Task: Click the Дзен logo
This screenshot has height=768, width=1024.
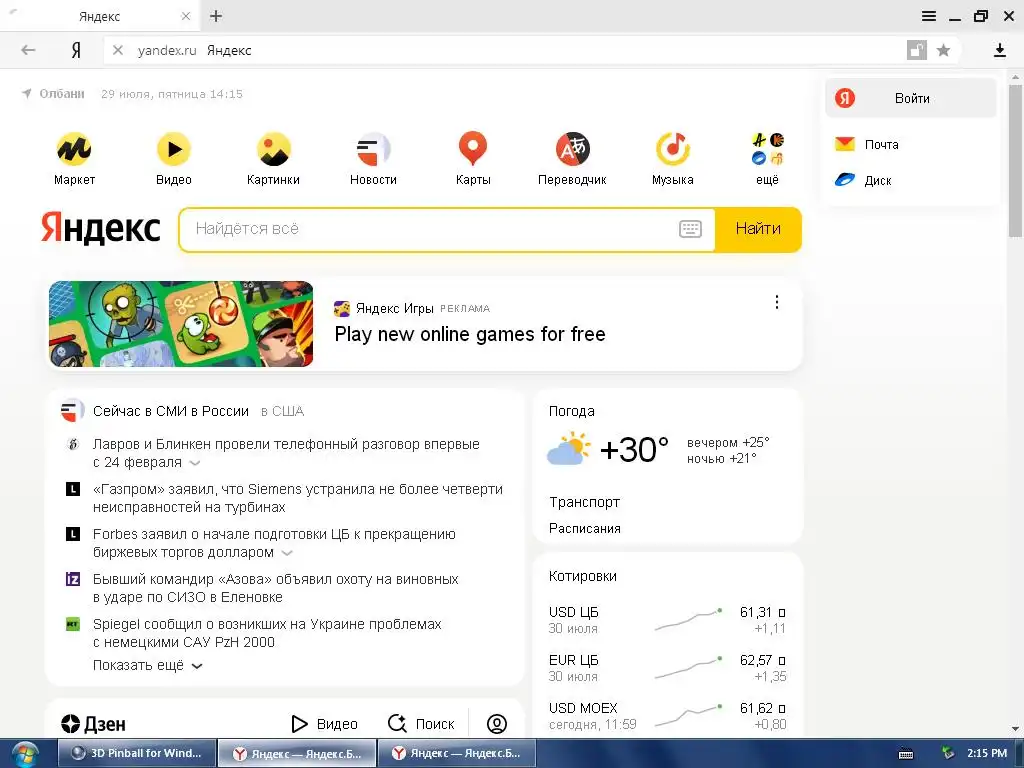Action: pyautogui.click(x=93, y=724)
